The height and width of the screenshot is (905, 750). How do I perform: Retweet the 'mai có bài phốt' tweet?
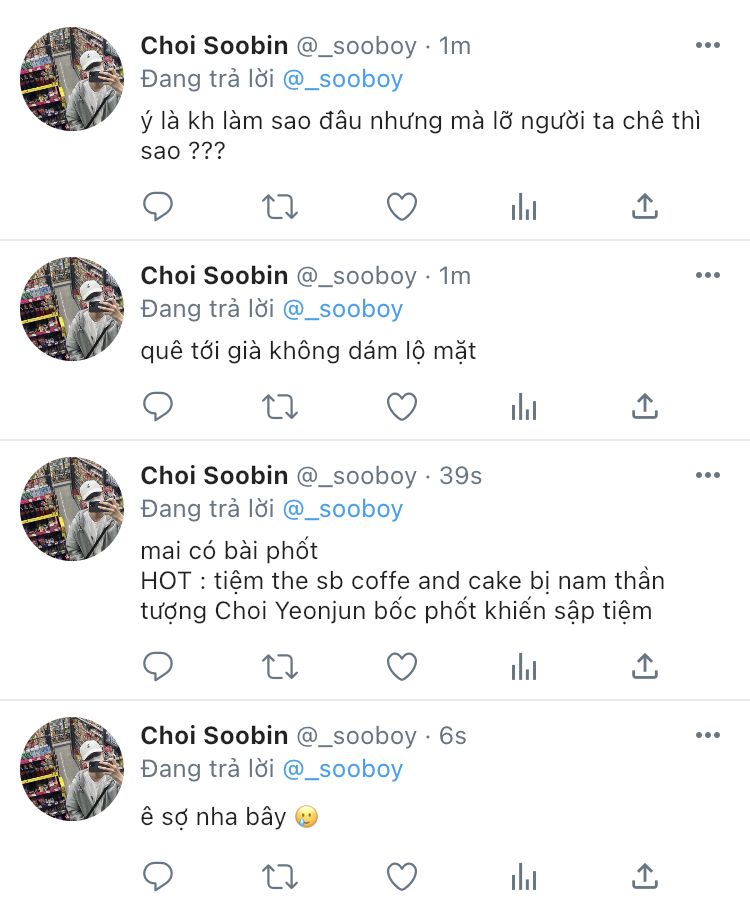click(280, 667)
